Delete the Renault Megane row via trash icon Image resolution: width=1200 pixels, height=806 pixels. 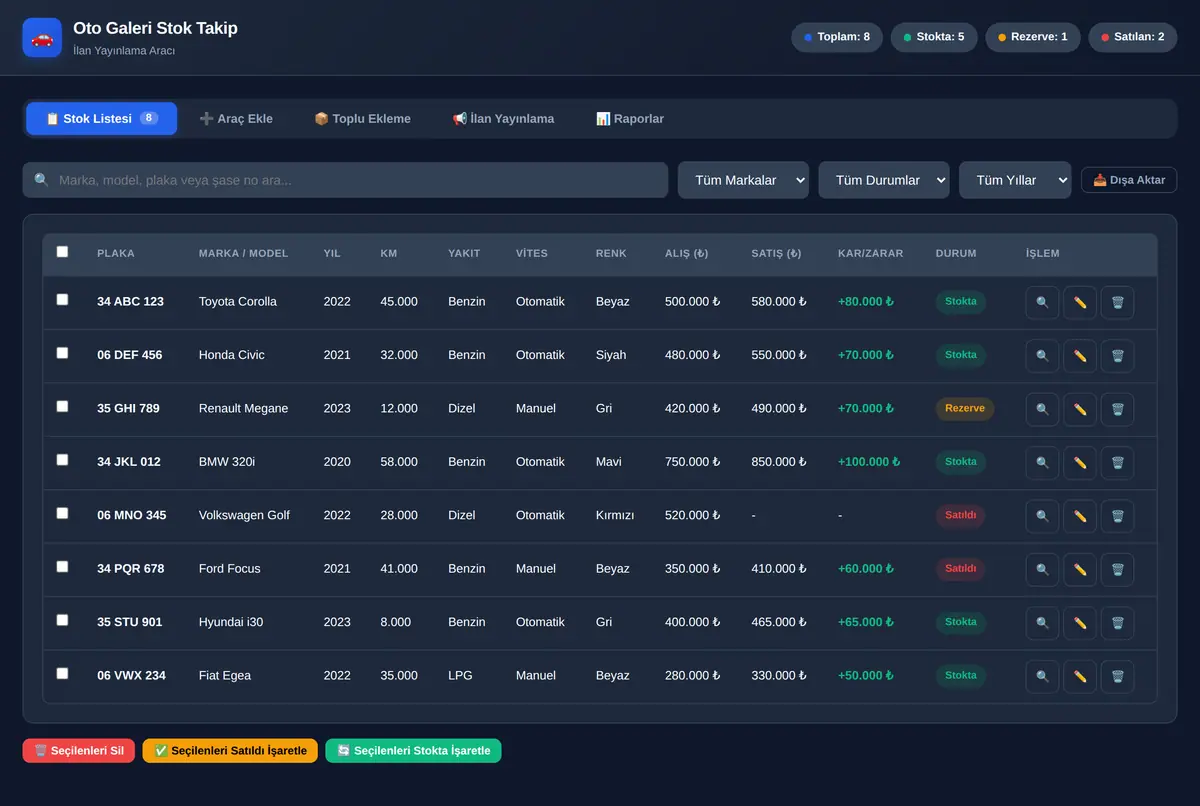(x=1117, y=409)
